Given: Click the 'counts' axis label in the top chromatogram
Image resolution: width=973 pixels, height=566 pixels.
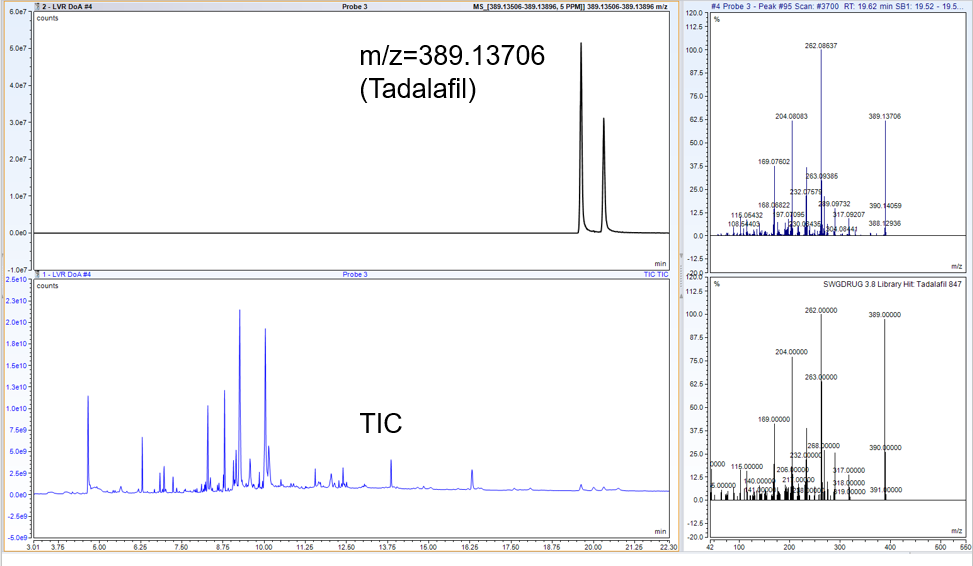Looking at the screenshot, I should 47,18.
